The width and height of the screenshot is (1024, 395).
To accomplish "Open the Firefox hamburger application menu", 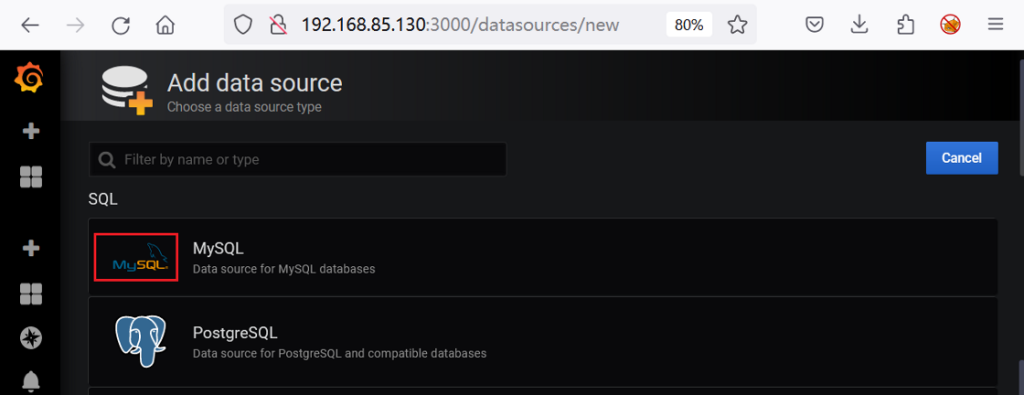I will (995, 25).
